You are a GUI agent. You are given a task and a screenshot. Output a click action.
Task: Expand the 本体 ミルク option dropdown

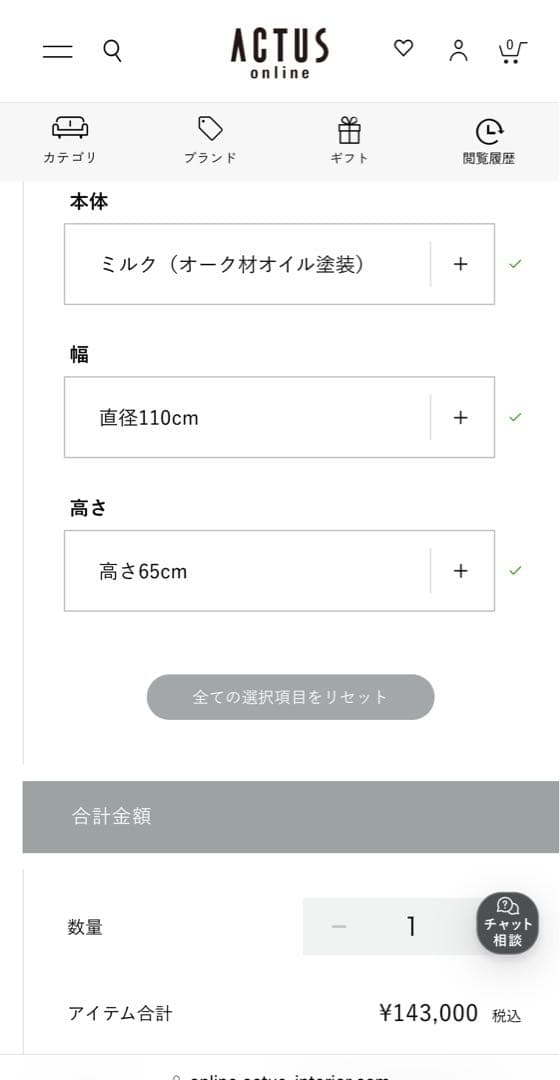pyautogui.click(x=279, y=264)
